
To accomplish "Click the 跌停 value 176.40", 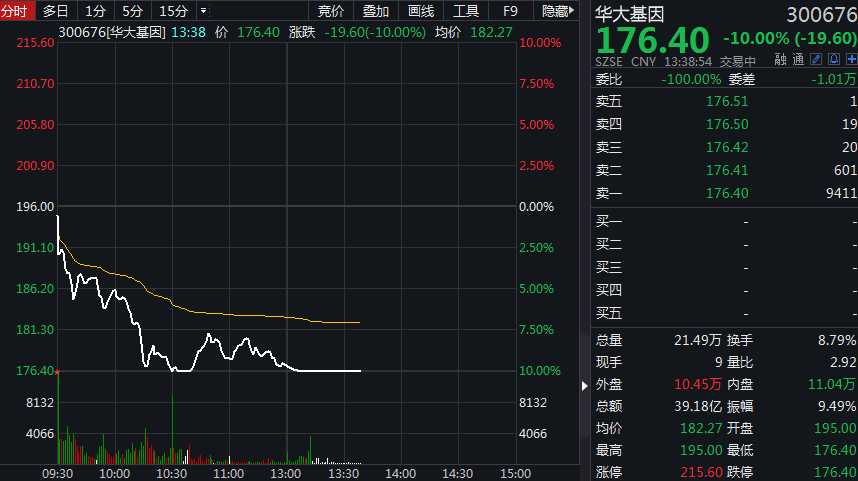I will click(x=835, y=472).
